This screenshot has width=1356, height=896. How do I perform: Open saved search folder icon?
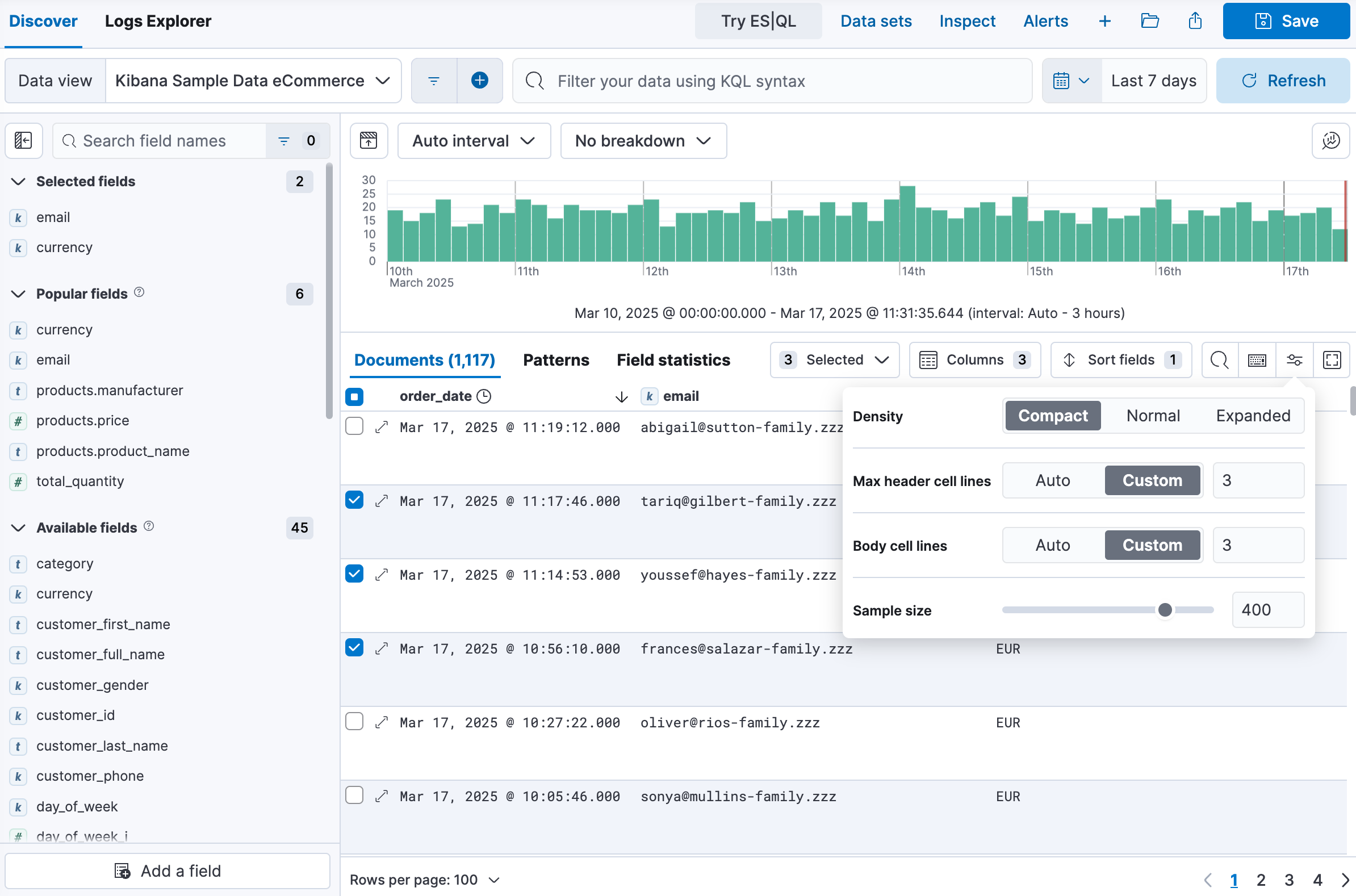click(x=1149, y=21)
